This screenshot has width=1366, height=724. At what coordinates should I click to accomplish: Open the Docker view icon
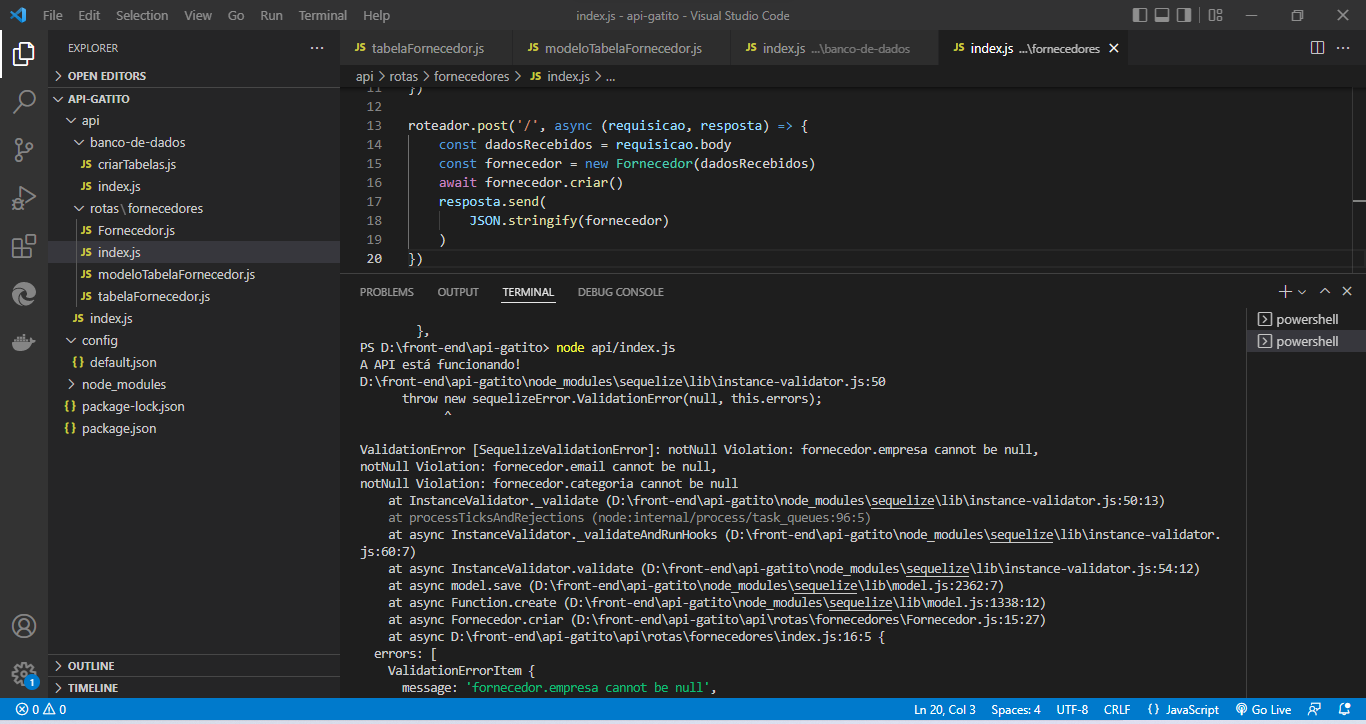[24, 342]
